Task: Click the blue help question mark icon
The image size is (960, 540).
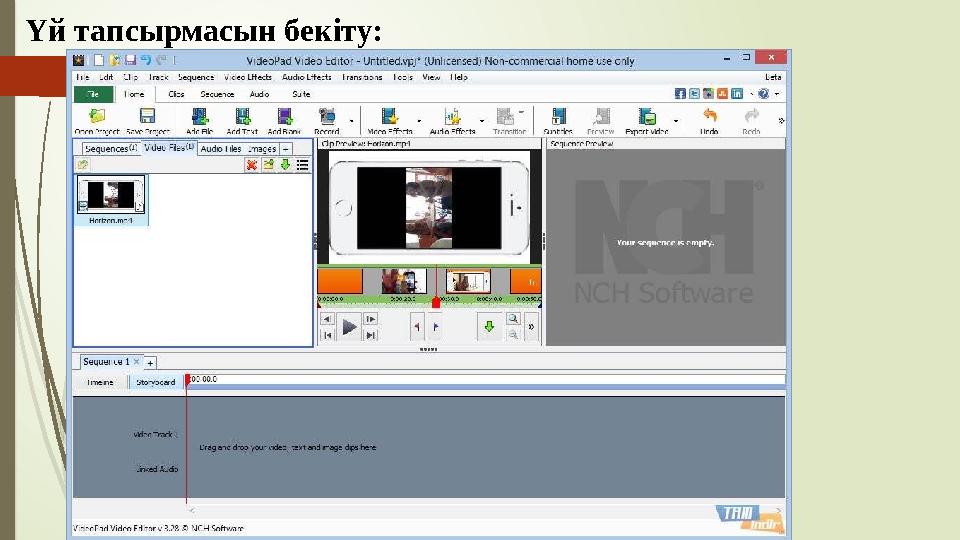Action: tap(763, 94)
